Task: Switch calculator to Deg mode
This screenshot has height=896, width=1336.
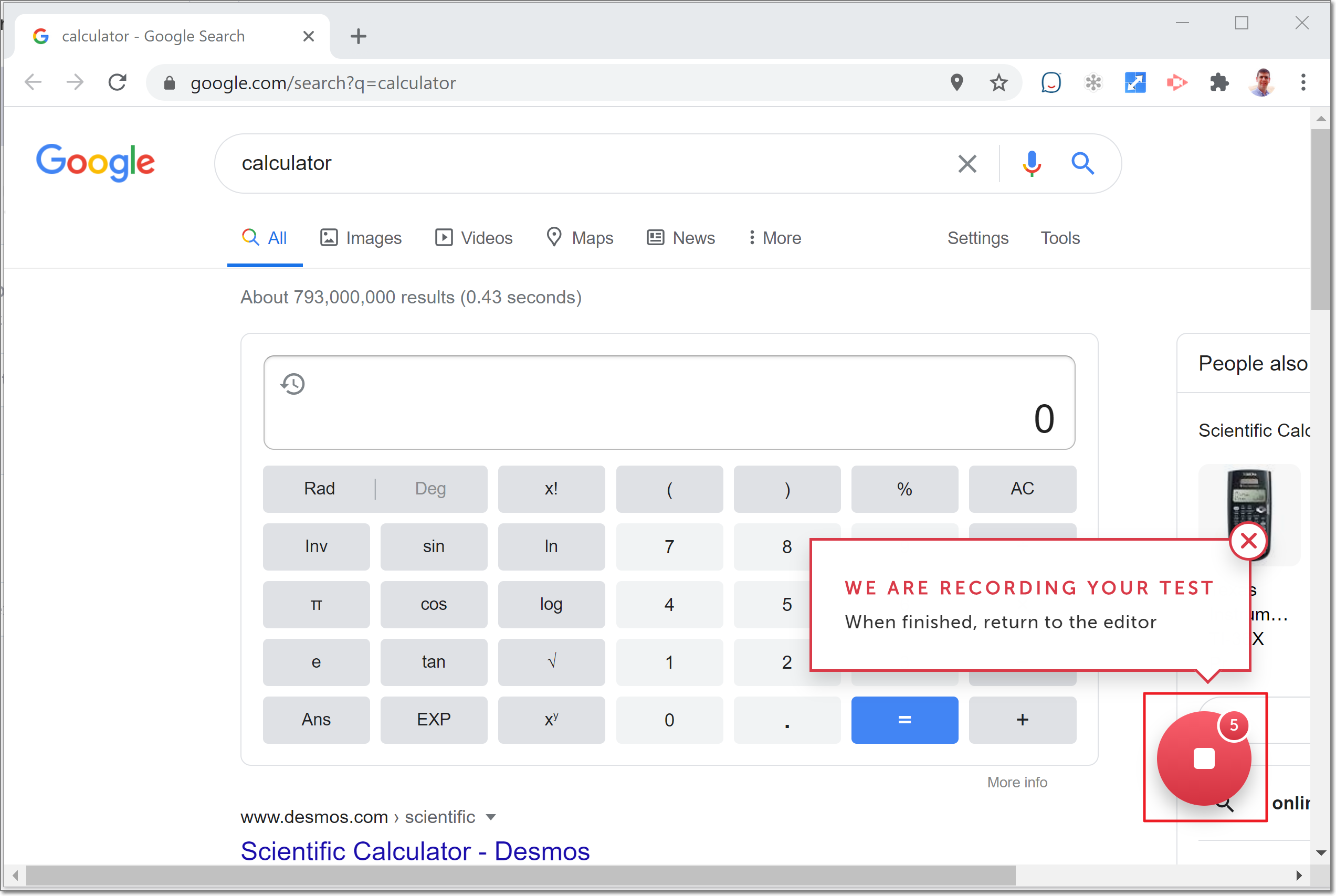Action: tap(430, 489)
